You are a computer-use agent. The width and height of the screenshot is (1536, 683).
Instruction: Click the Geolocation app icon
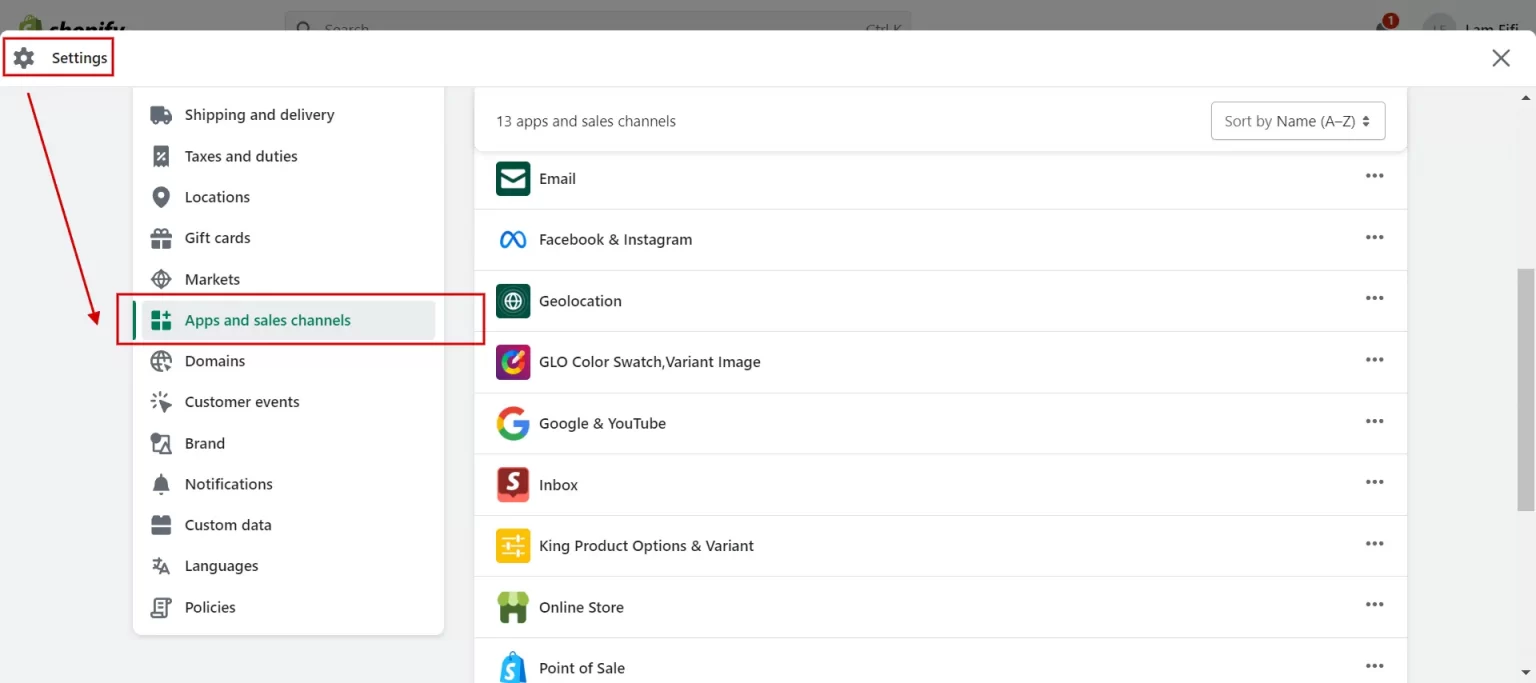tap(513, 301)
